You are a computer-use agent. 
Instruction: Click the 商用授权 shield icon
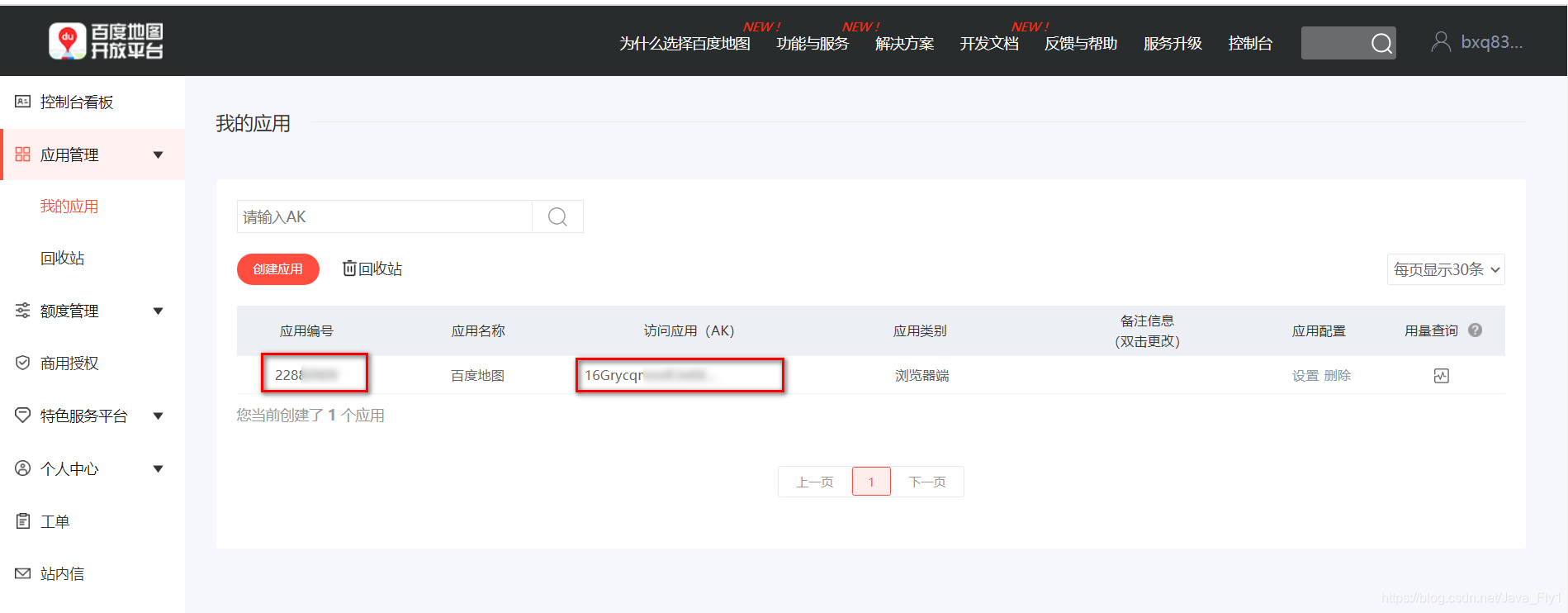pos(23,363)
